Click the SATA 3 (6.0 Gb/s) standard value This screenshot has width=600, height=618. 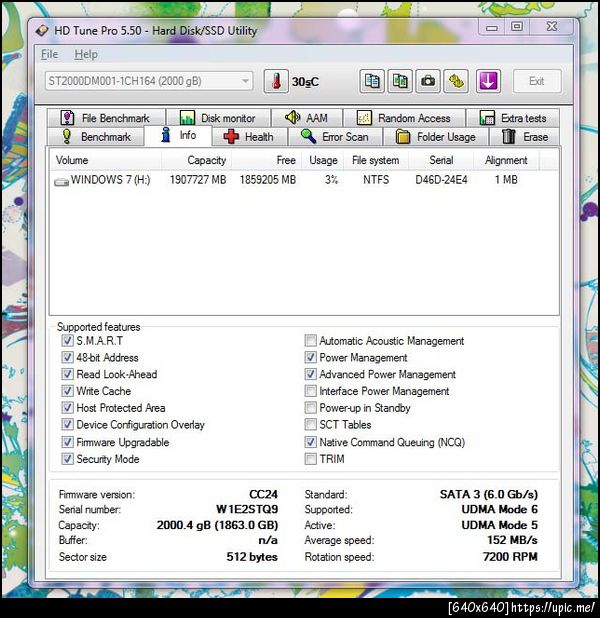[489, 494]
